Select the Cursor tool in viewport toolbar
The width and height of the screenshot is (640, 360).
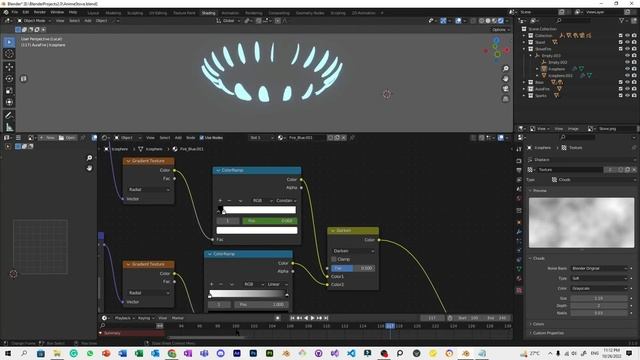tap(9, 54)
